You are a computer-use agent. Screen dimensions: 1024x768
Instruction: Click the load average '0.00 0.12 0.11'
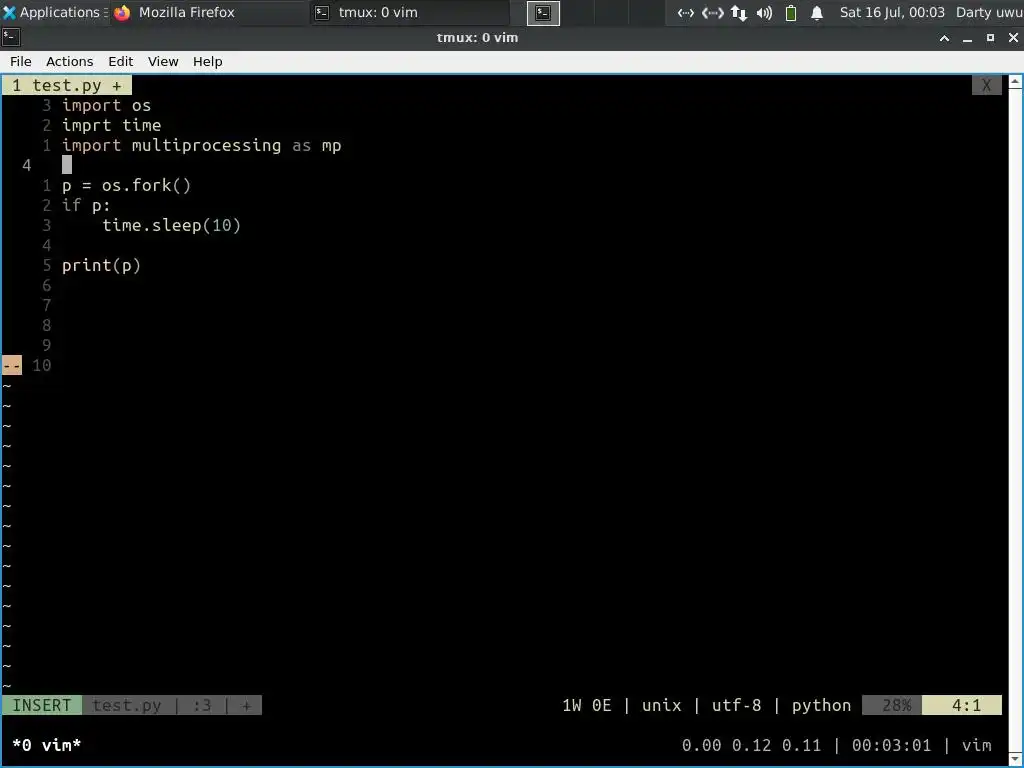(751, 745)
